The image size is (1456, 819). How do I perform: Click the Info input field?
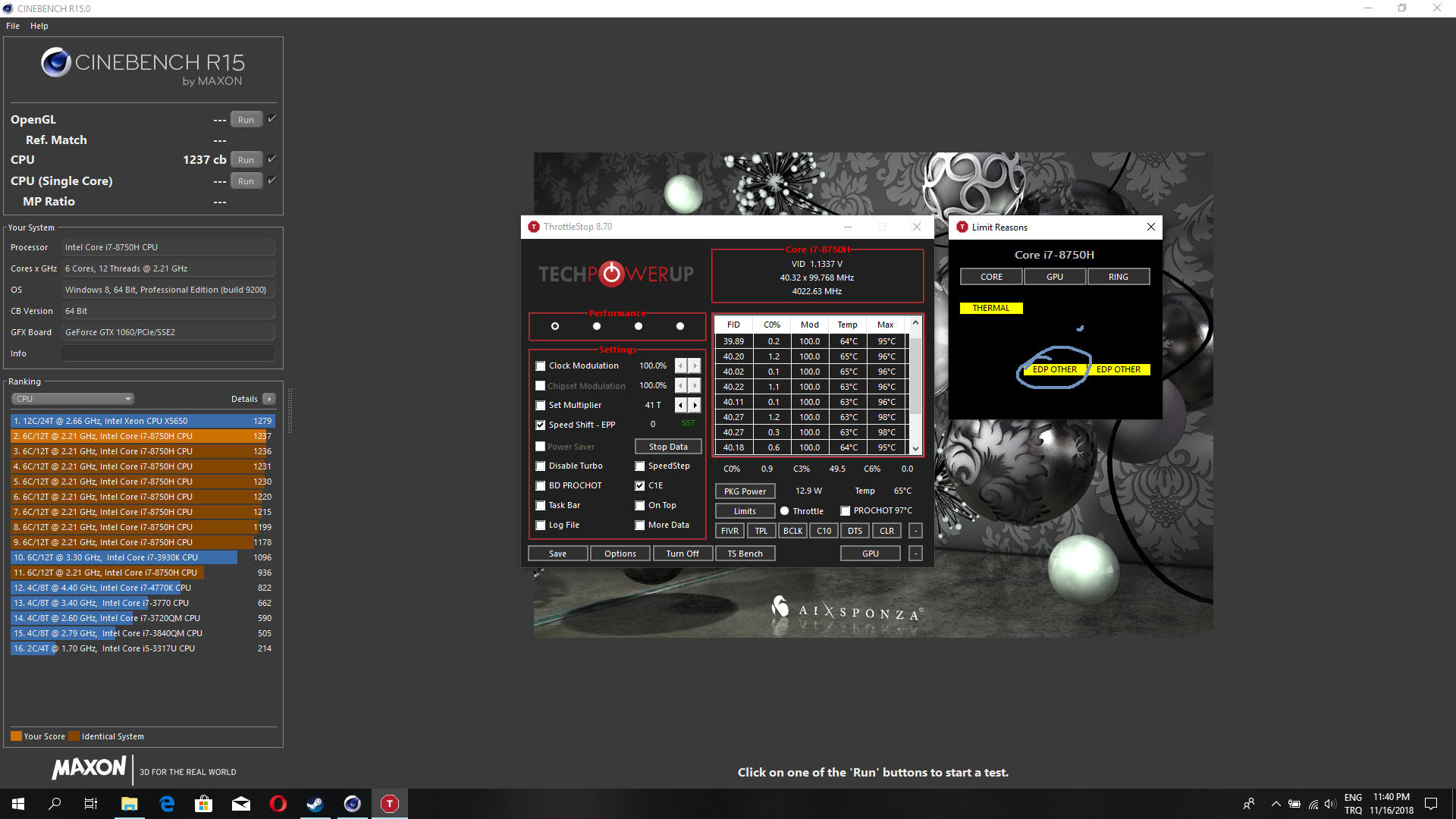click(x=168, y=353)
